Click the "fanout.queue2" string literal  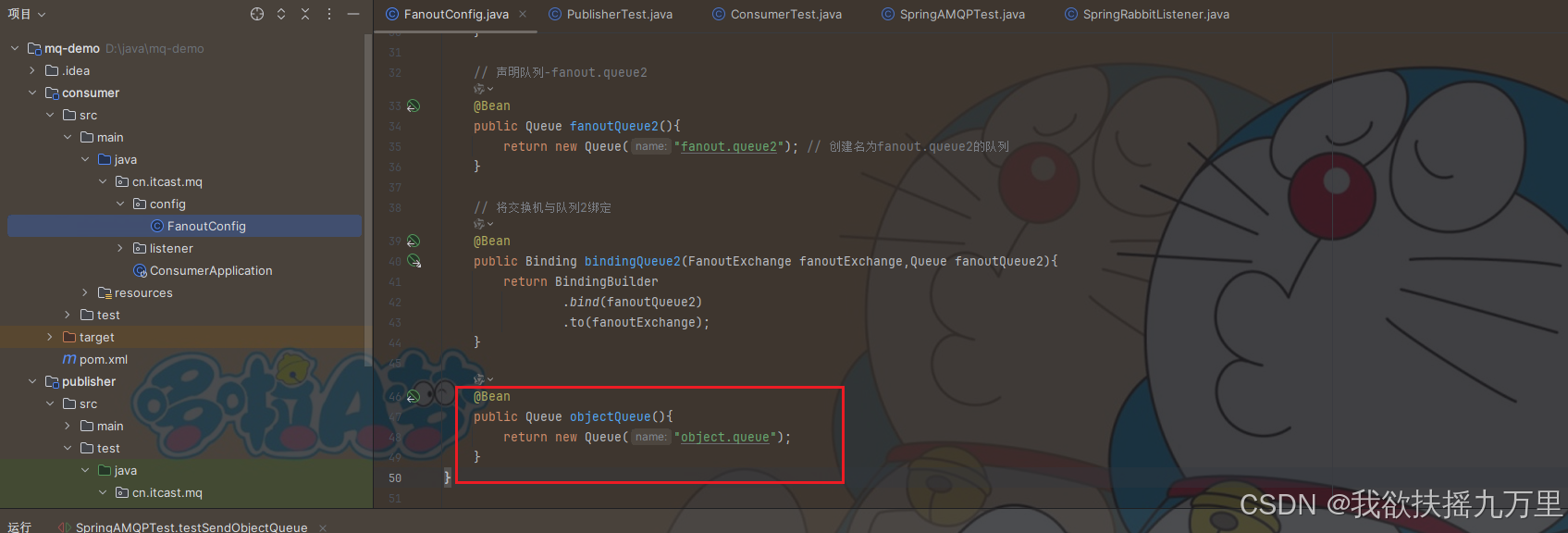729,146
